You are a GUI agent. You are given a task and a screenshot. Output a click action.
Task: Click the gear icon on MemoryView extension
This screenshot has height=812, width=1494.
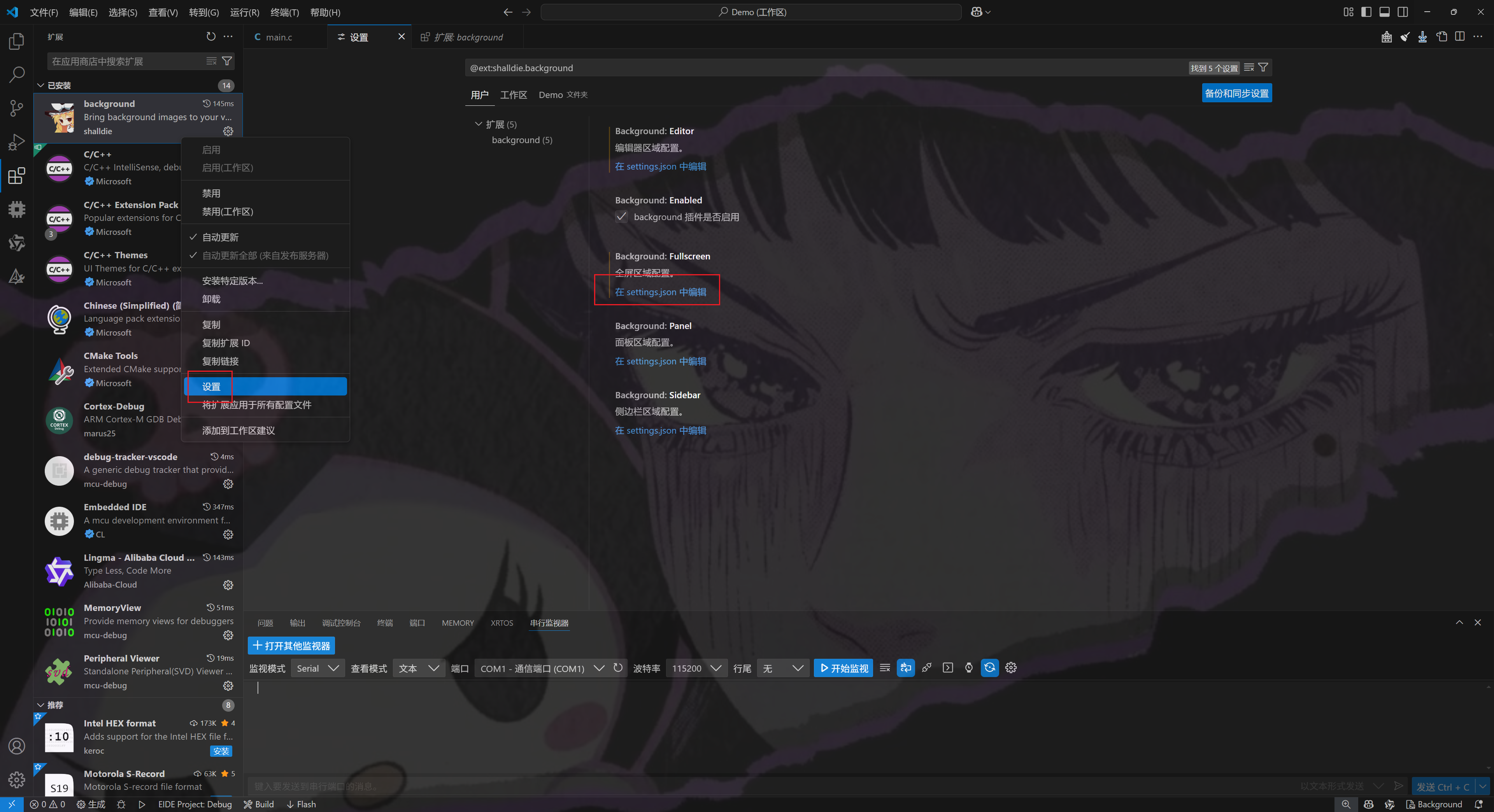(x=228, y=635)
